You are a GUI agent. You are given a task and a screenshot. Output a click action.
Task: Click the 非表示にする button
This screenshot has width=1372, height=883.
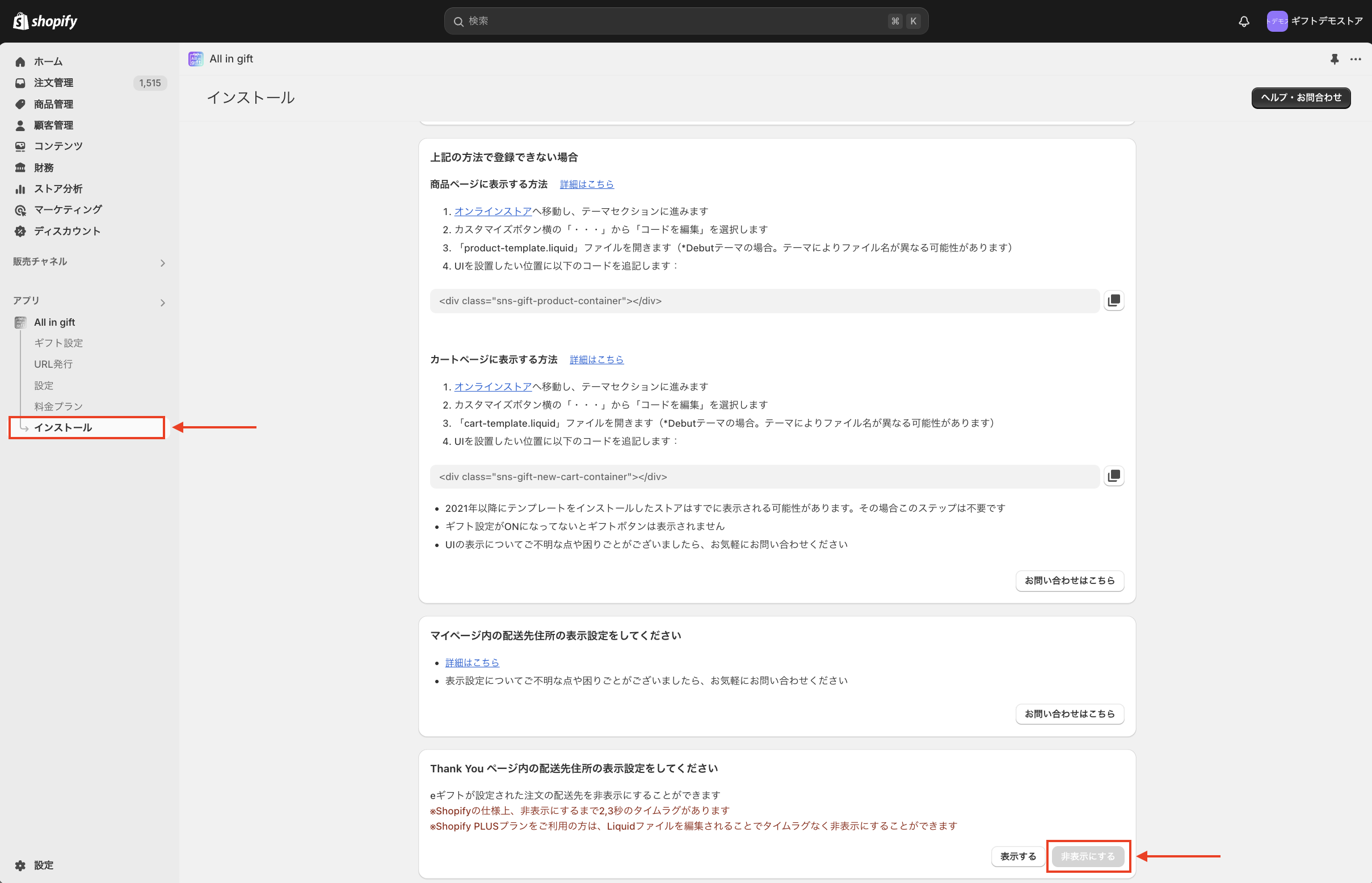(x=1088, y=856)
